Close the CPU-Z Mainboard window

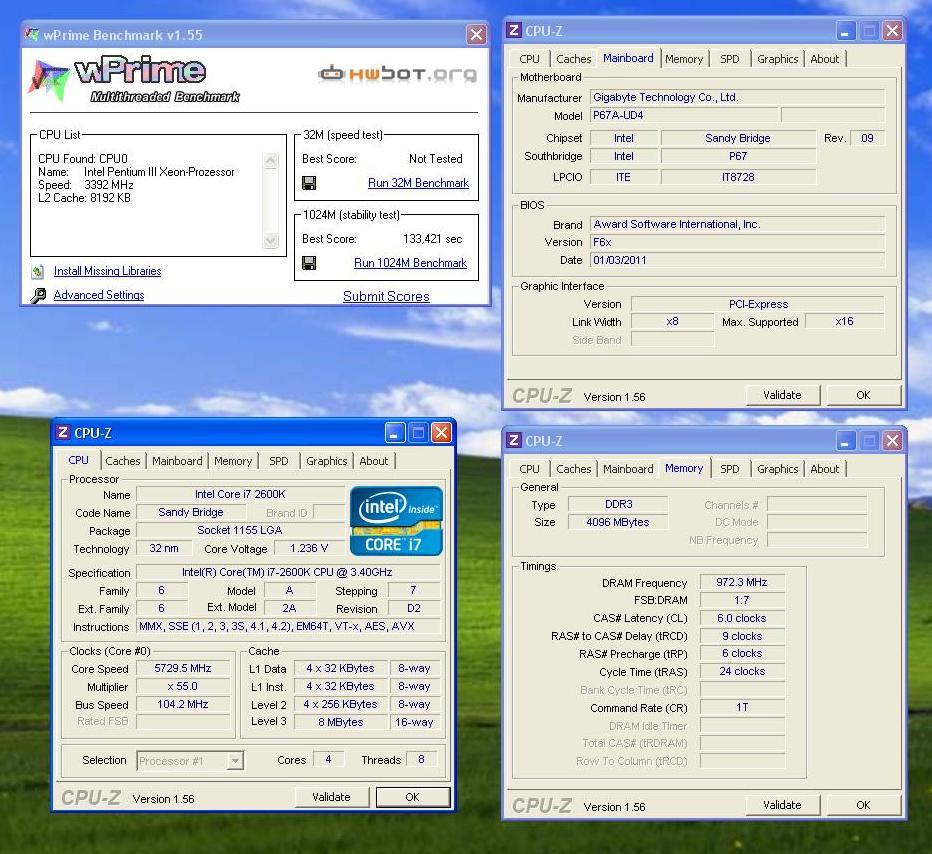892,30
